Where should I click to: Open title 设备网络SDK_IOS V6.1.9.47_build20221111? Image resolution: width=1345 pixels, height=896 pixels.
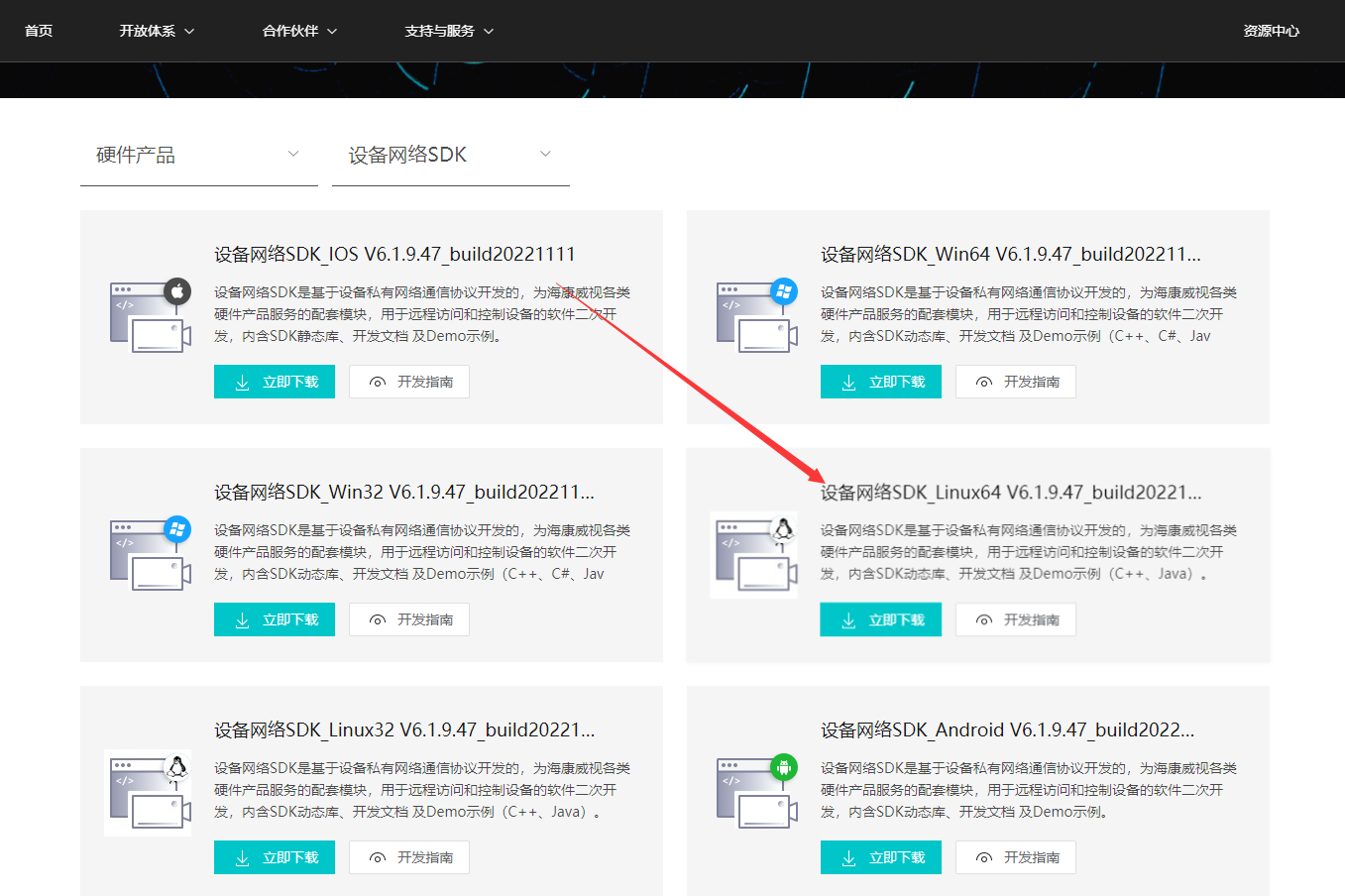point(394,255)
